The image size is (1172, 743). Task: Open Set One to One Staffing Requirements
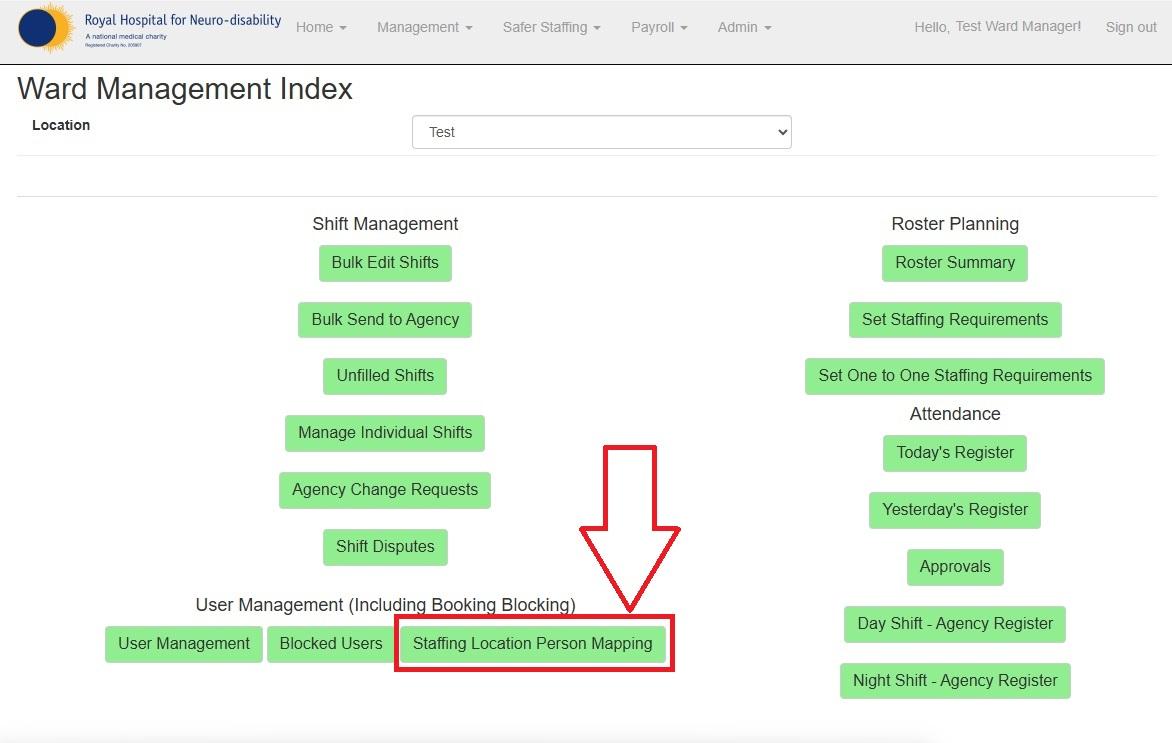[954, 376]
